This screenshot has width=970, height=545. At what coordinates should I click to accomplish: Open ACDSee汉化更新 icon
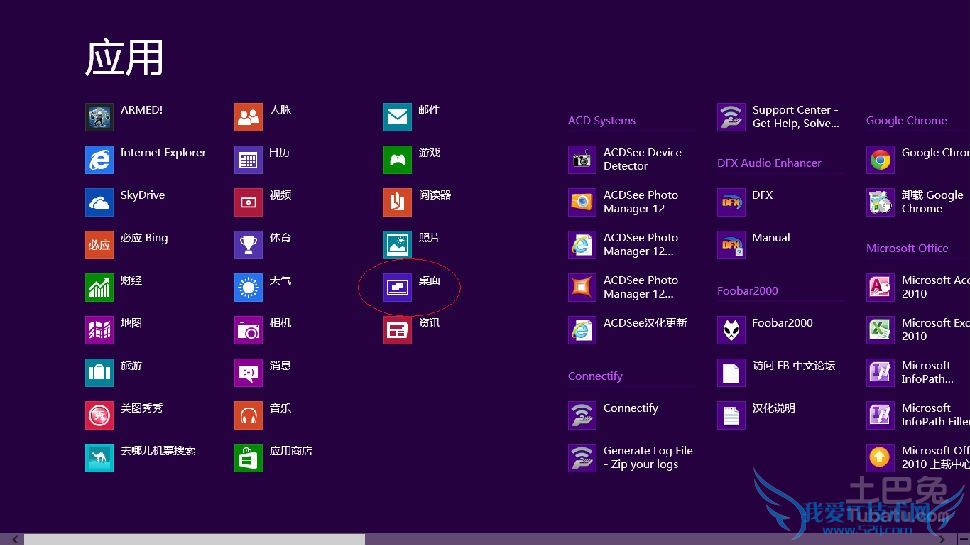point(582,330)
